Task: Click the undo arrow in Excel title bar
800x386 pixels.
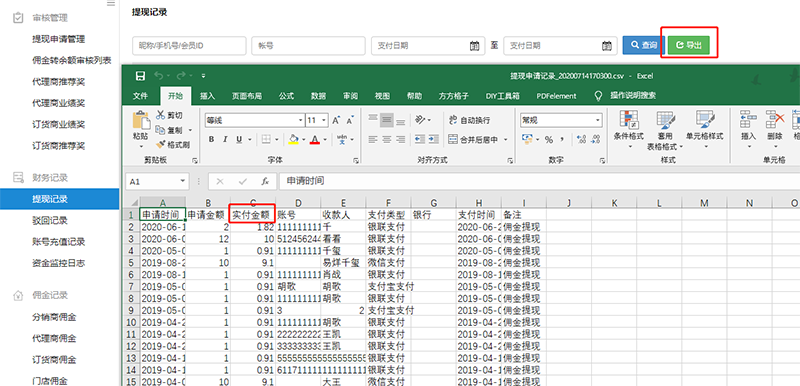Action: click(159, 76)
